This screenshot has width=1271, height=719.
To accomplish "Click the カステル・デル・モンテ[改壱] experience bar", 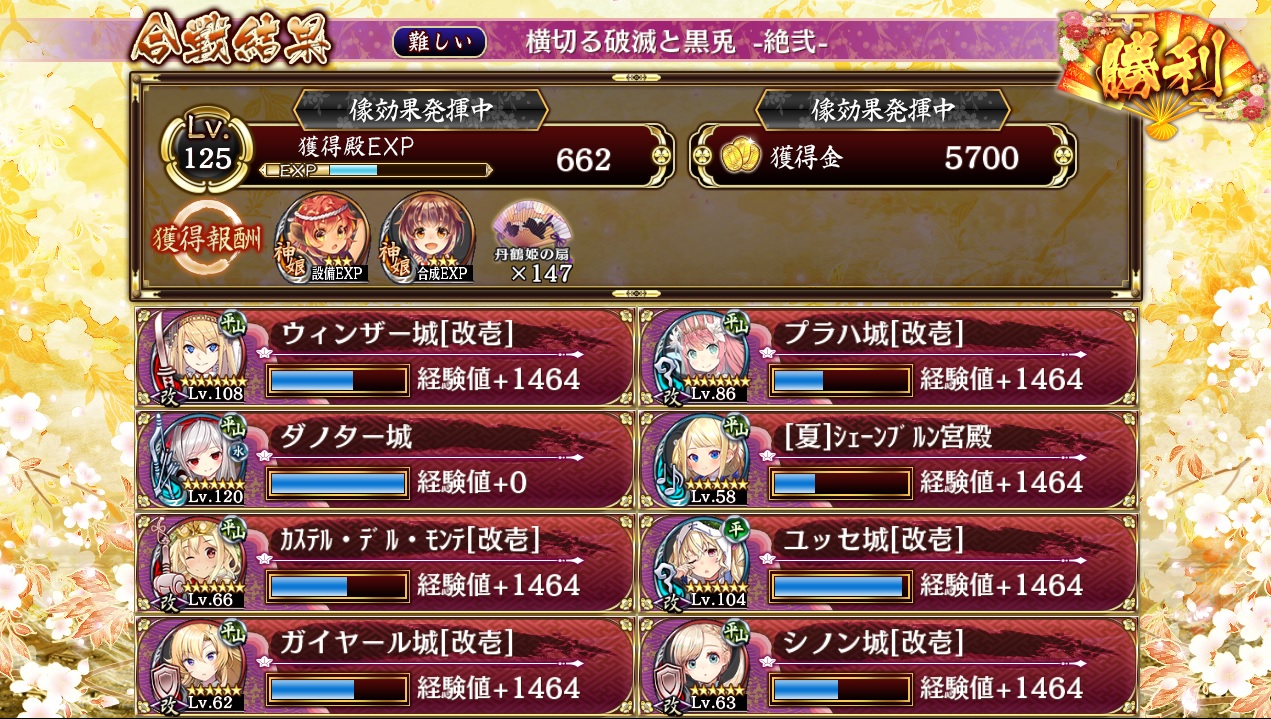I will [338, 585].
